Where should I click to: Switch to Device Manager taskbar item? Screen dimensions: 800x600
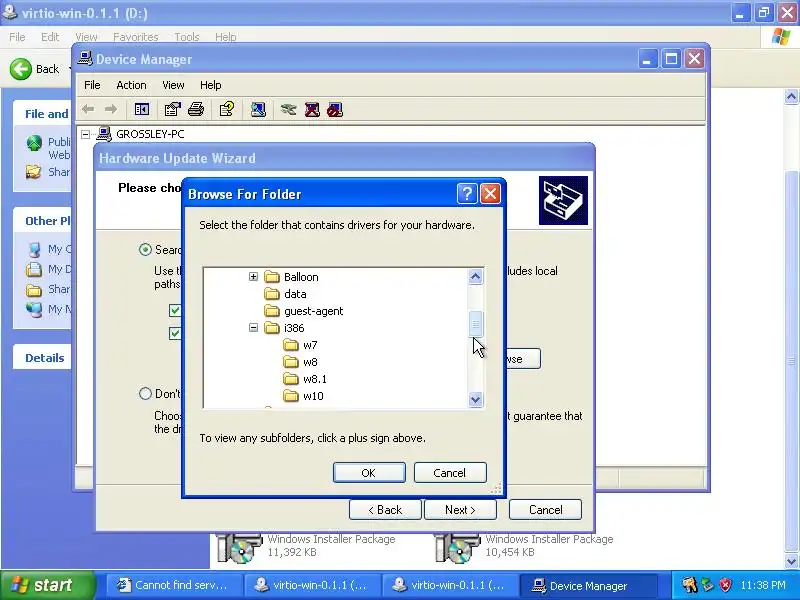[588, 586]
